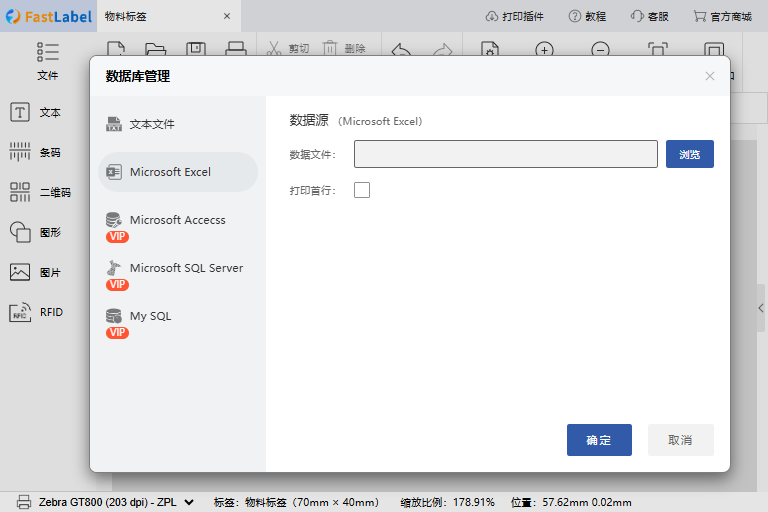The image size is (768, 512).
Task: Click the 标签 物料标签 size status text
Action: [296, 502]
